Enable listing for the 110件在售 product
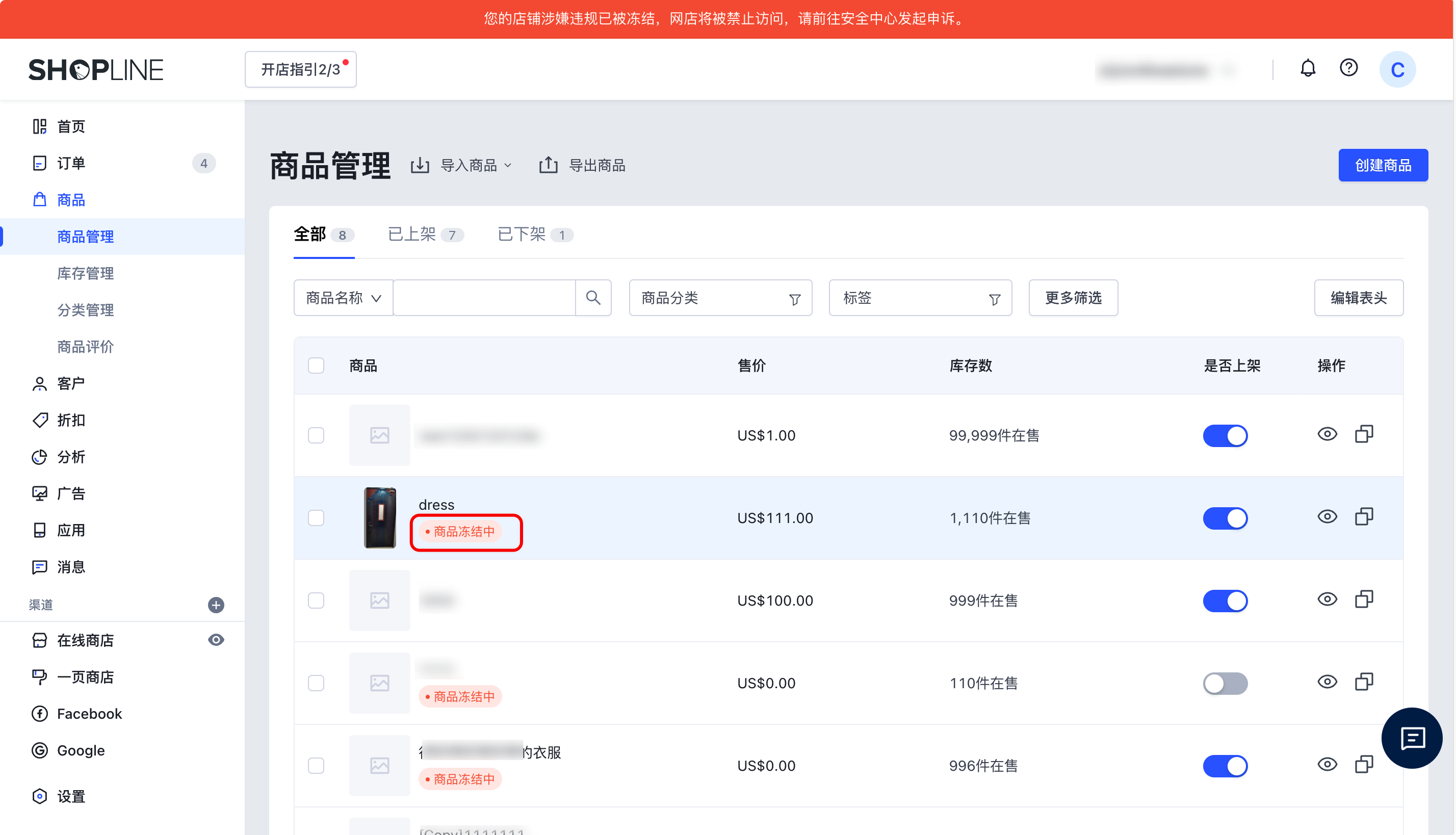 1225,683
